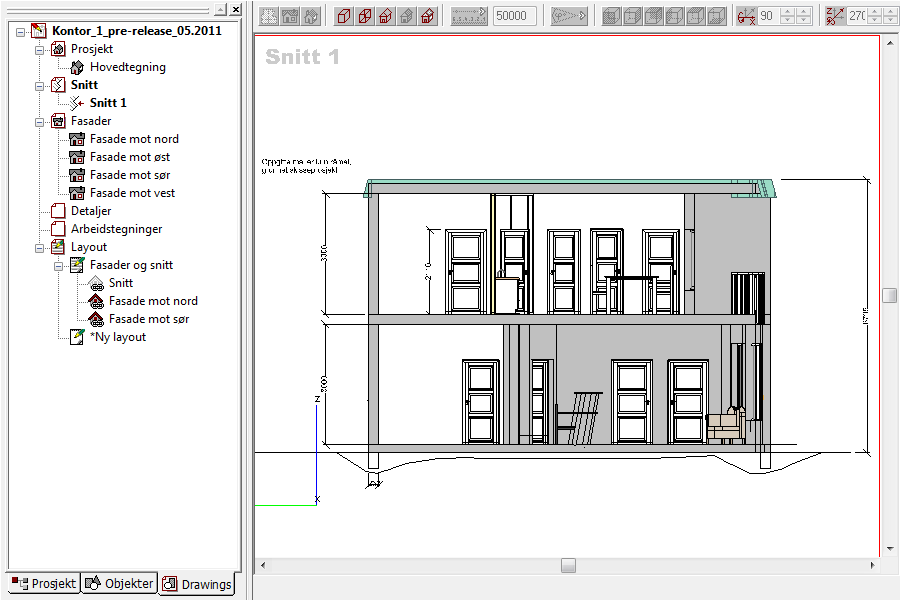Click the first greyed plan view toolbar icon
This screenshot has height=600, width=900.
tap(269, 16)
